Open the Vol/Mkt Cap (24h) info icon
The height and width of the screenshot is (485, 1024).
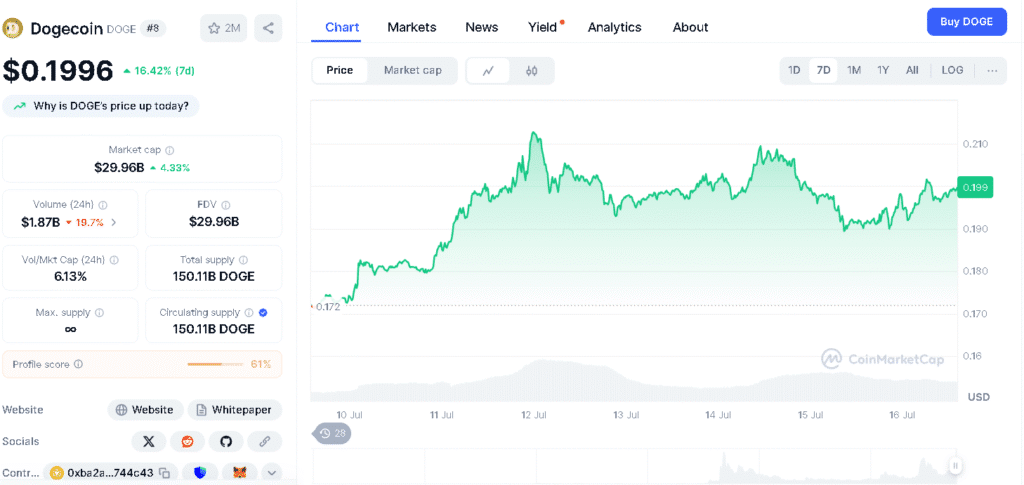coord(114,260)
